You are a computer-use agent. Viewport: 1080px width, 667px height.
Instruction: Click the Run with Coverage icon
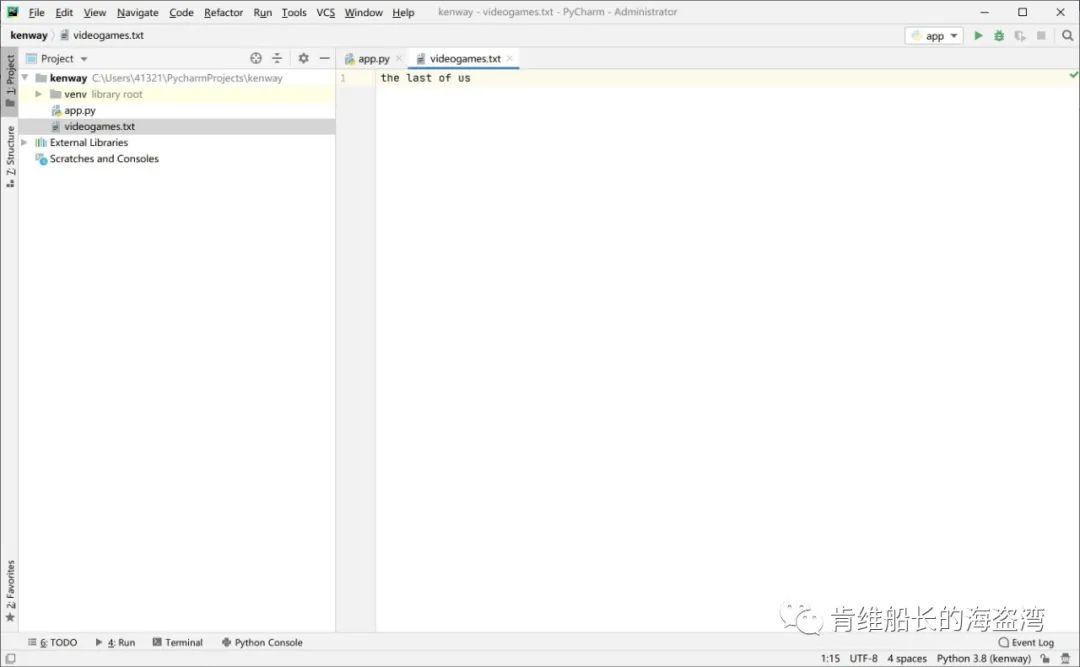point(1020,35)
